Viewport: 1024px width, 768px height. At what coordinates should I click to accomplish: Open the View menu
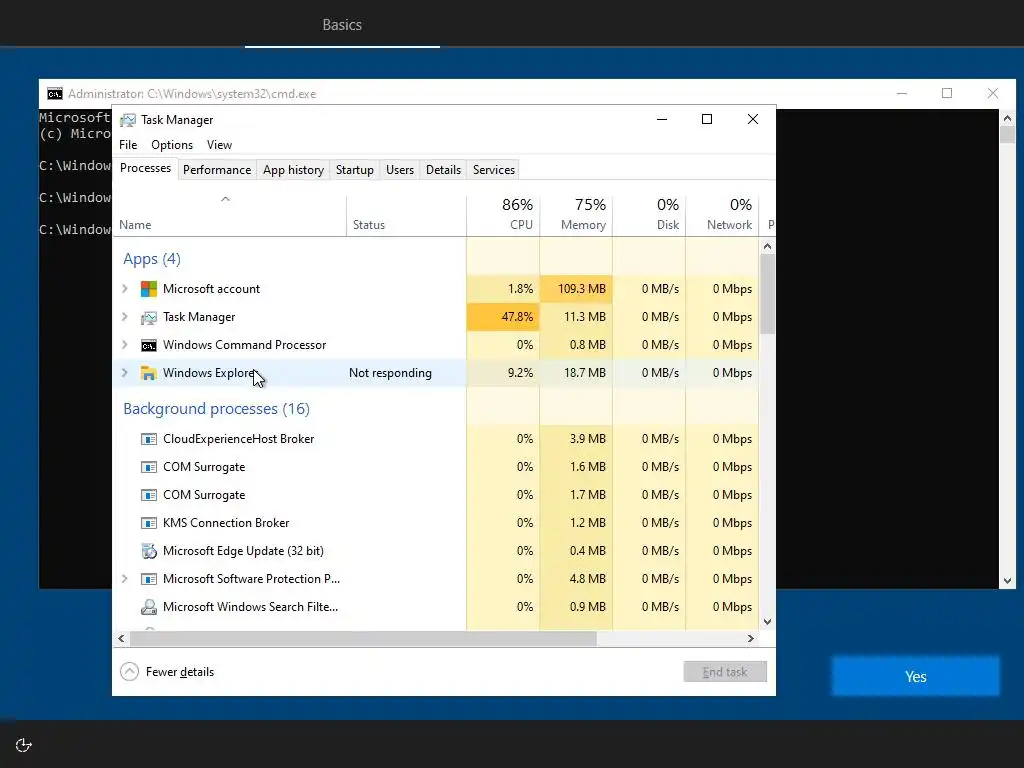click(219, 145)
